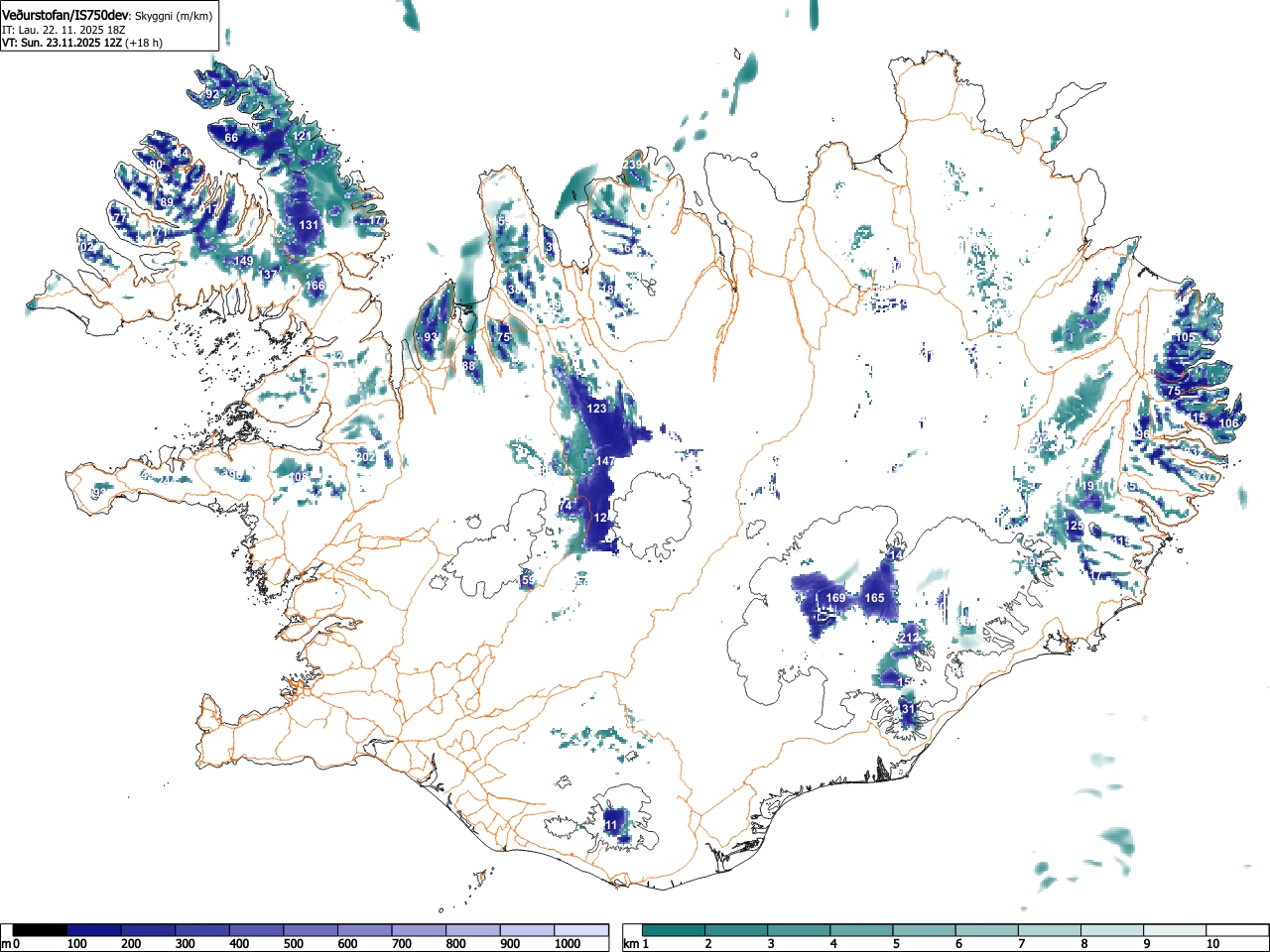Pick the swatch between 500 and 600 m
1270x952 pixels.
[x=311, y=930]
